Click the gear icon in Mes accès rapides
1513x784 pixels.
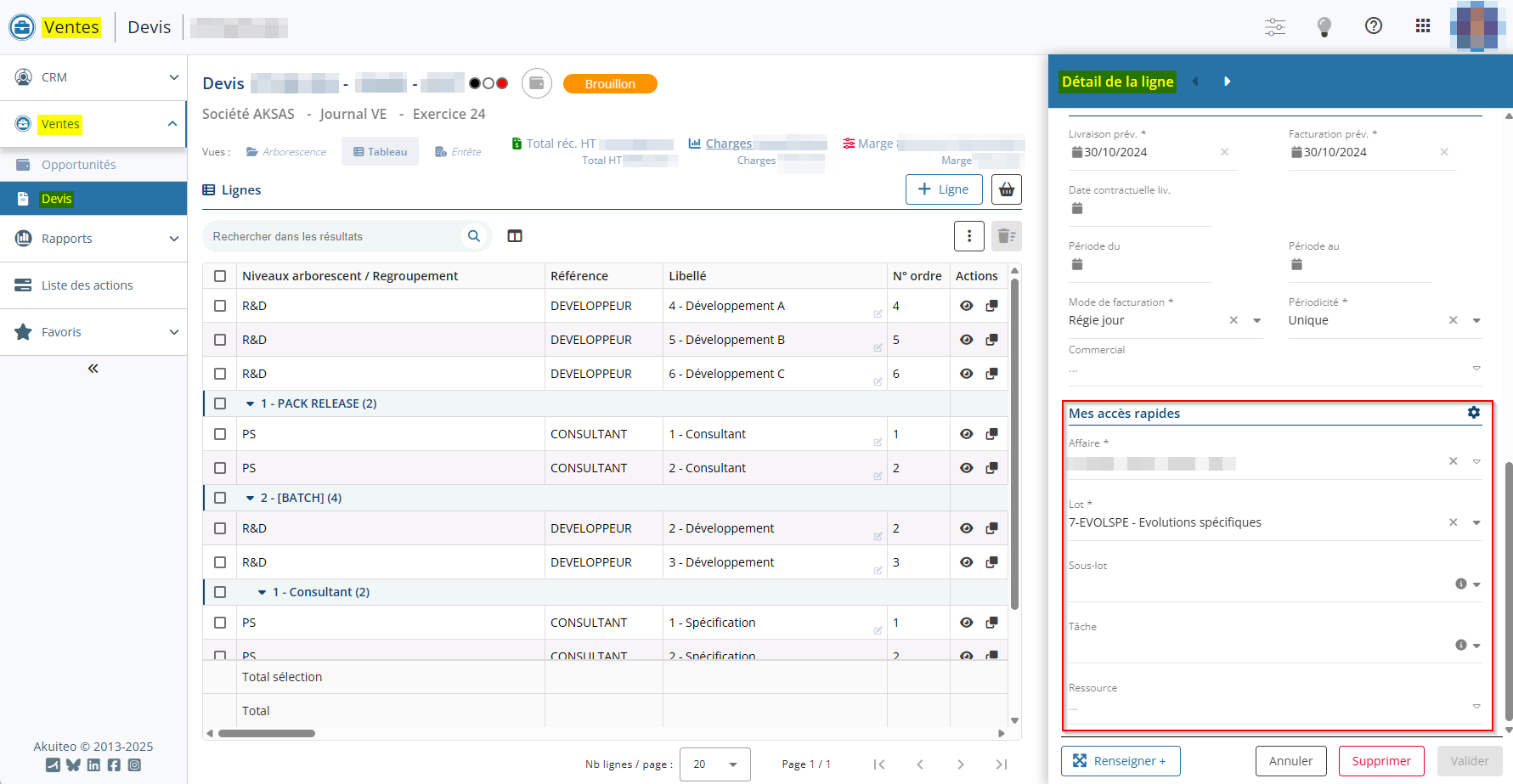pos(1473,413)
